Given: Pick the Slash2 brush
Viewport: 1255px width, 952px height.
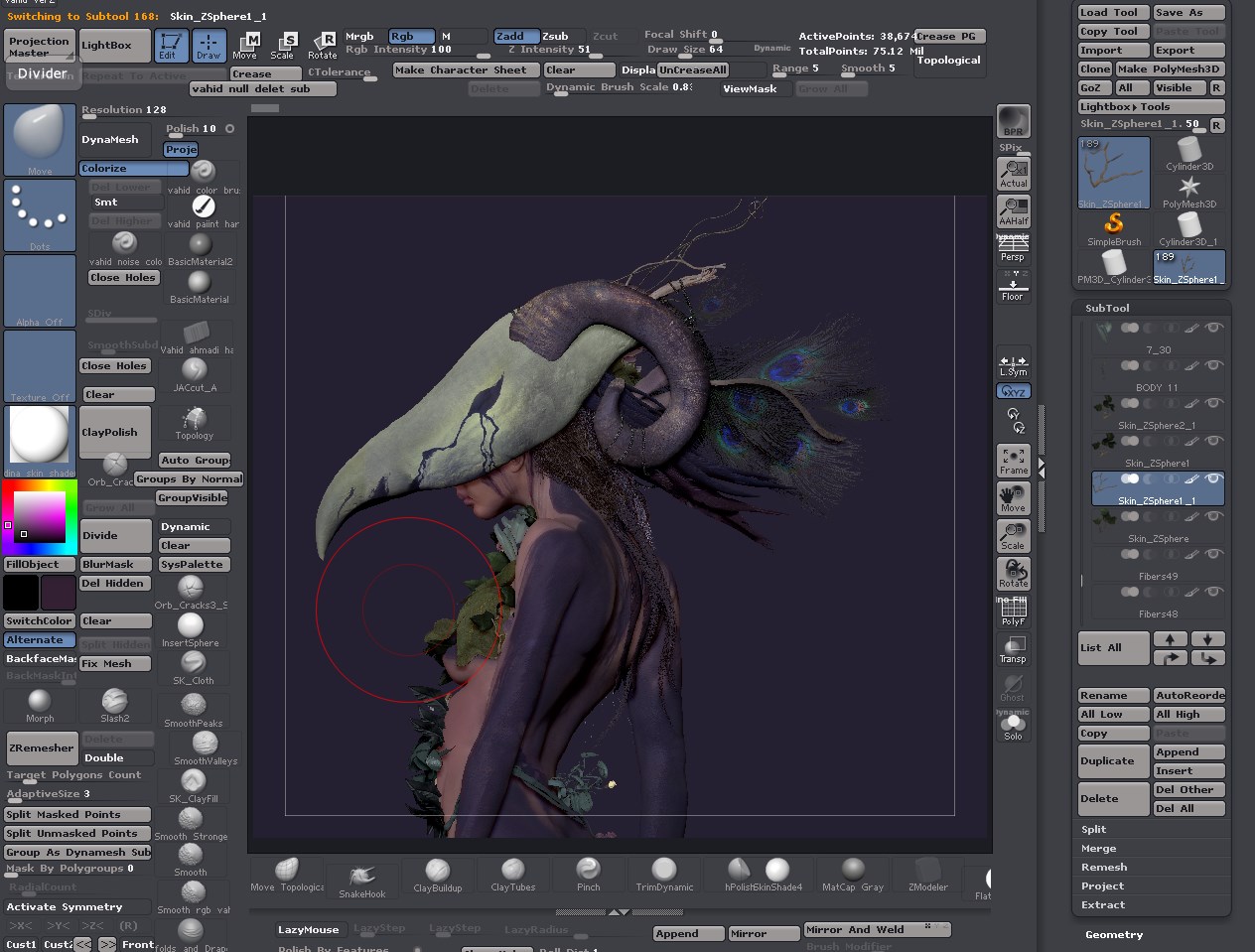Looking at the screenshot, I should (x=115, y=706).
